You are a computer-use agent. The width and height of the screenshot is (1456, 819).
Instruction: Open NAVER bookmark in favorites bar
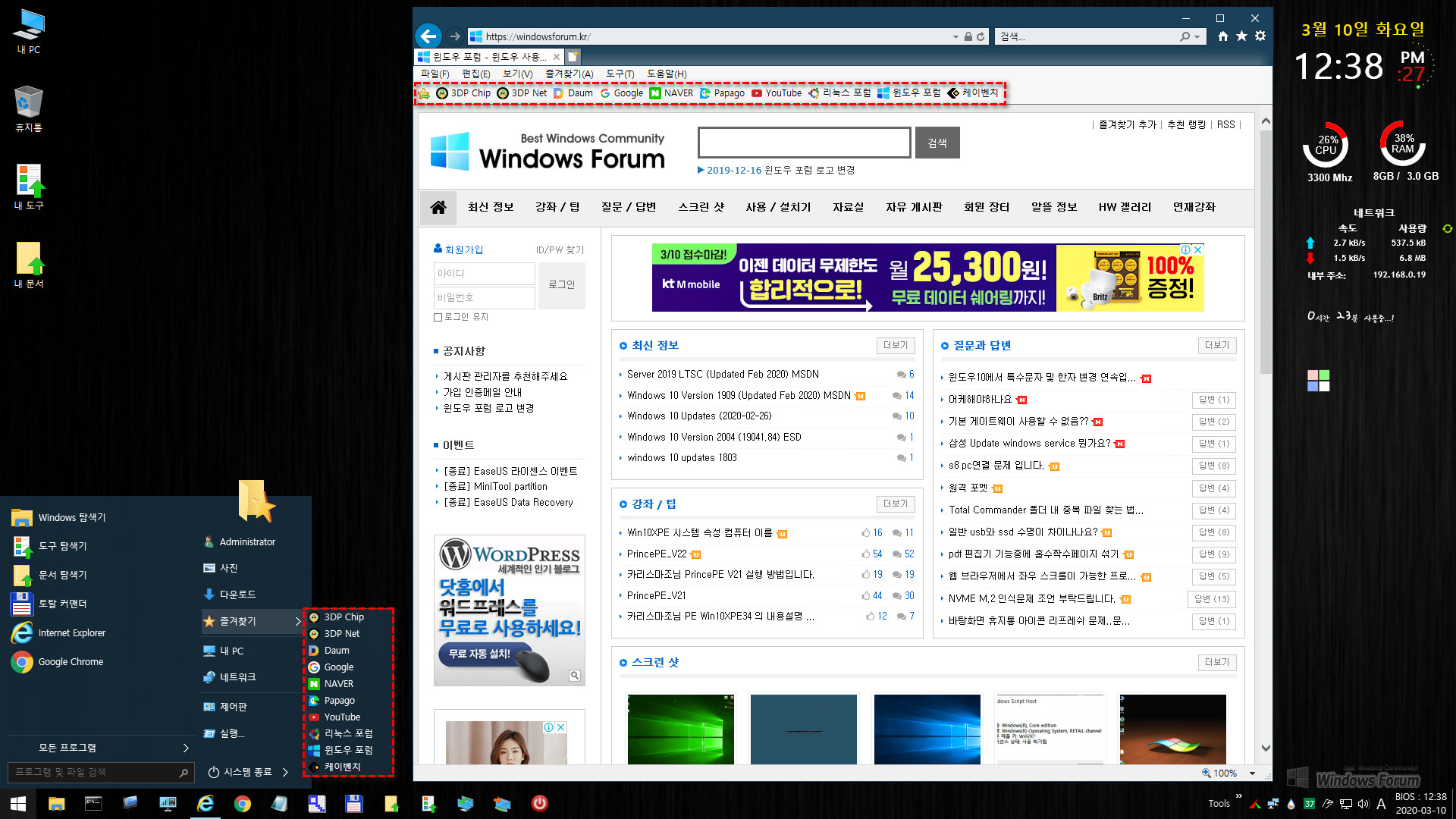pos(671,93)
